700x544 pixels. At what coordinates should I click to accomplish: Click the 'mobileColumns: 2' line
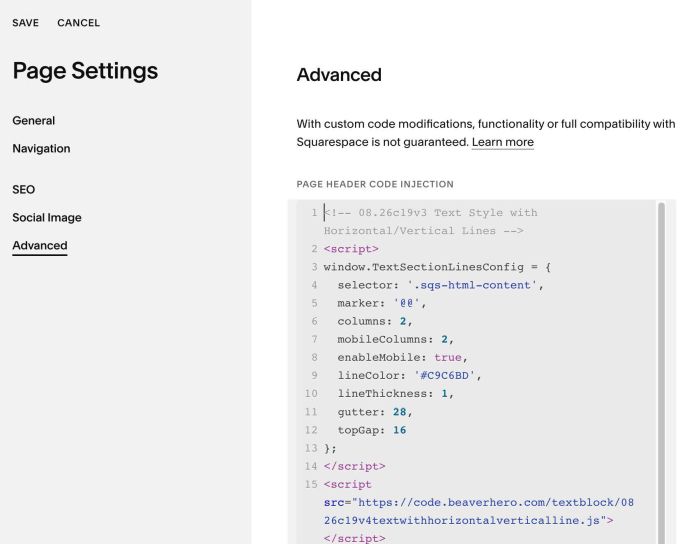click(396, 340)
